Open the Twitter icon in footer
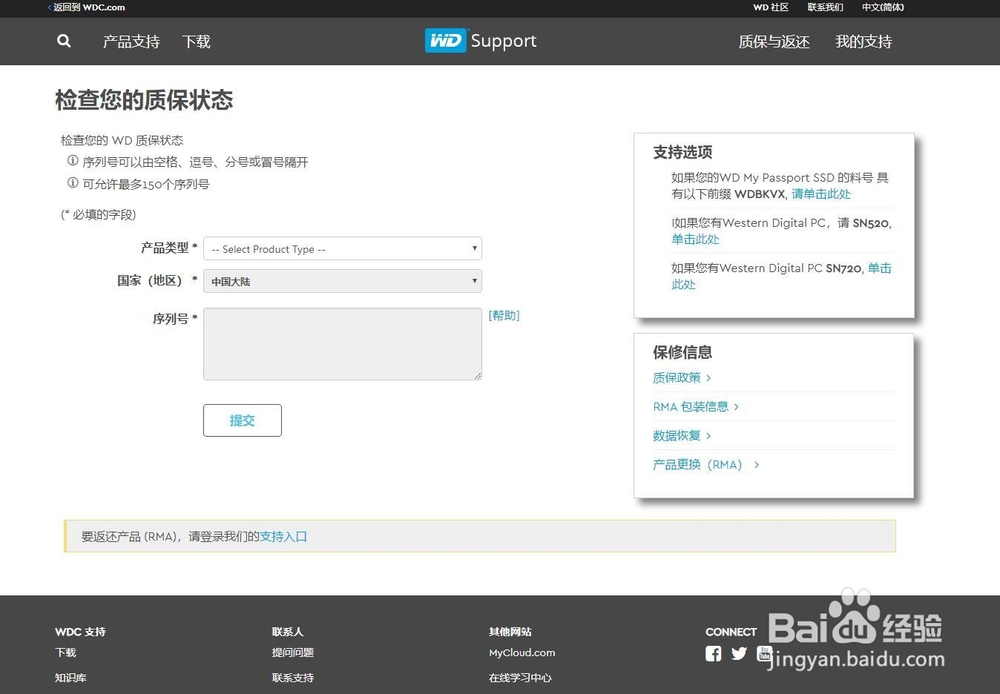 739,653
